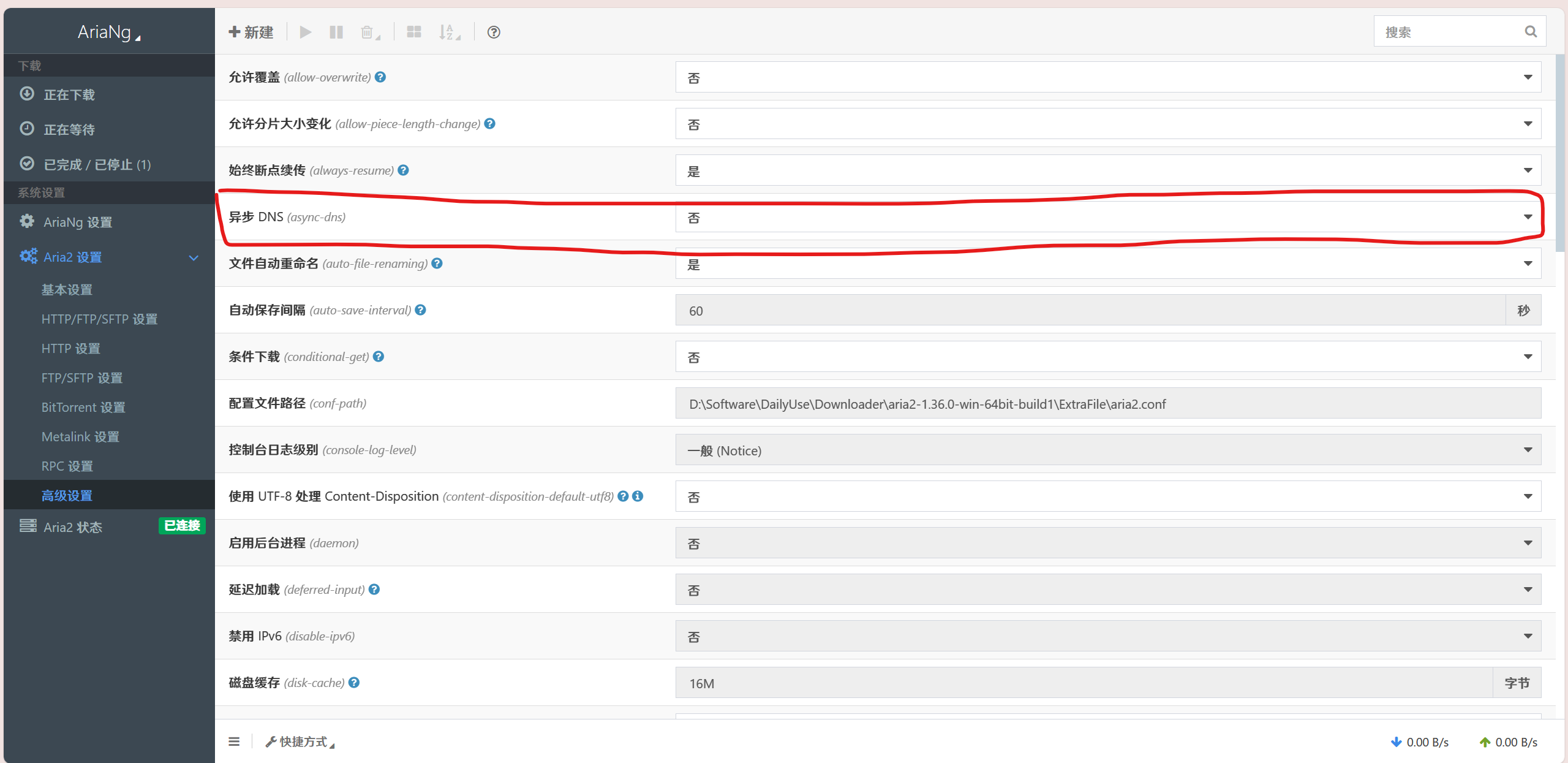Open RPC settings
This screenshot has height=763, width=1568.
[67, 466]
